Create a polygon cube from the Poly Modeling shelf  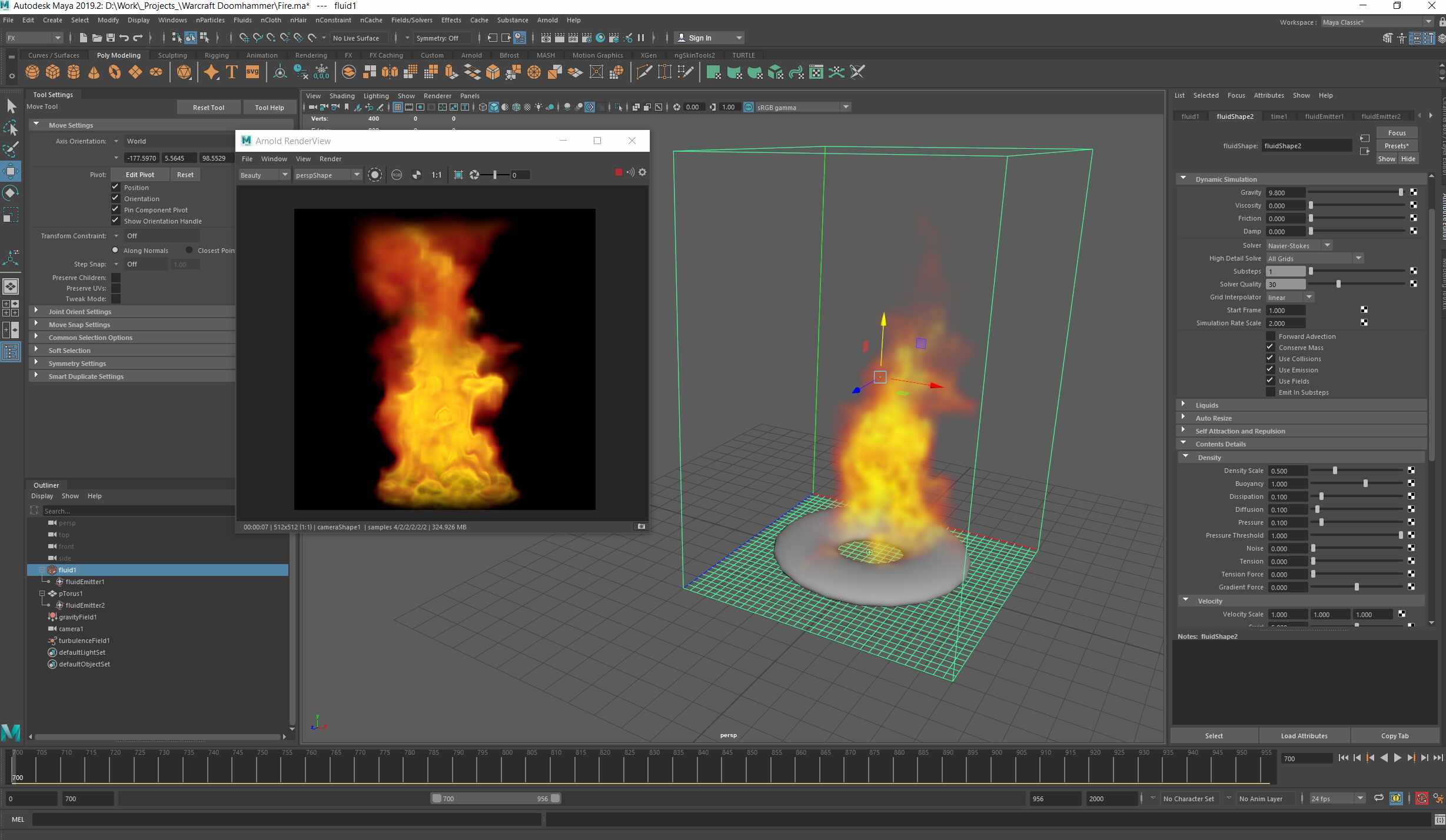click(52, 72)
